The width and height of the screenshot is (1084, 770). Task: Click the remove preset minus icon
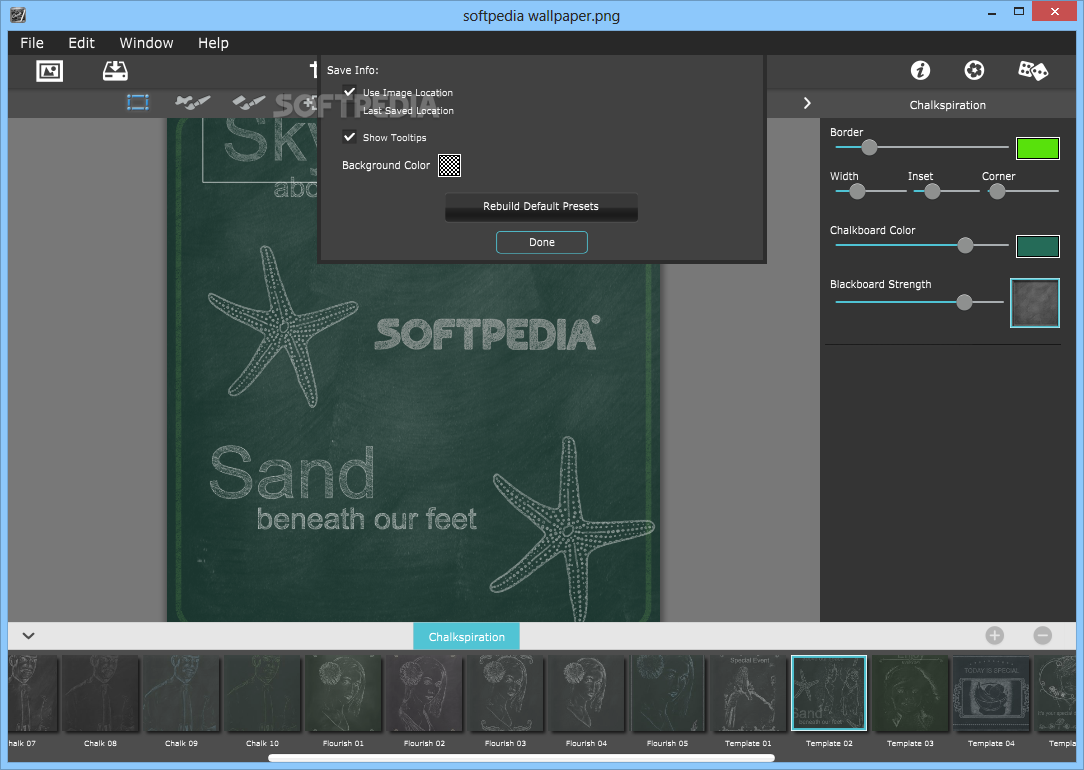point(1043,635)
